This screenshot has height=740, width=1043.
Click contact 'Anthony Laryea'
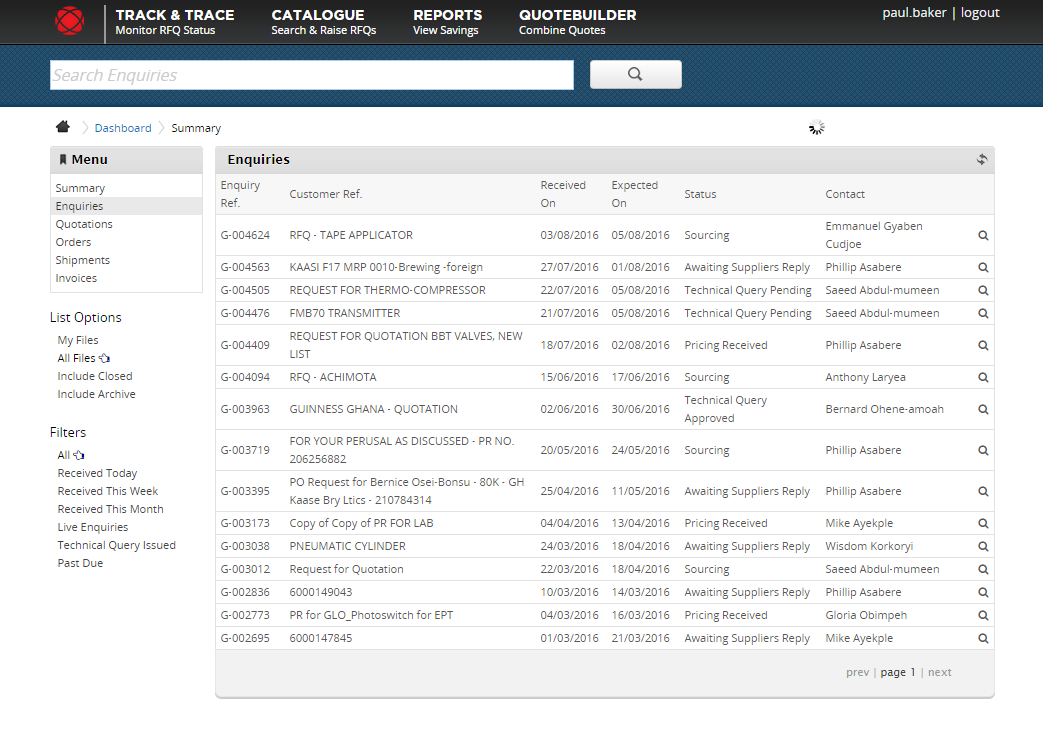click(x=865, y=377)
